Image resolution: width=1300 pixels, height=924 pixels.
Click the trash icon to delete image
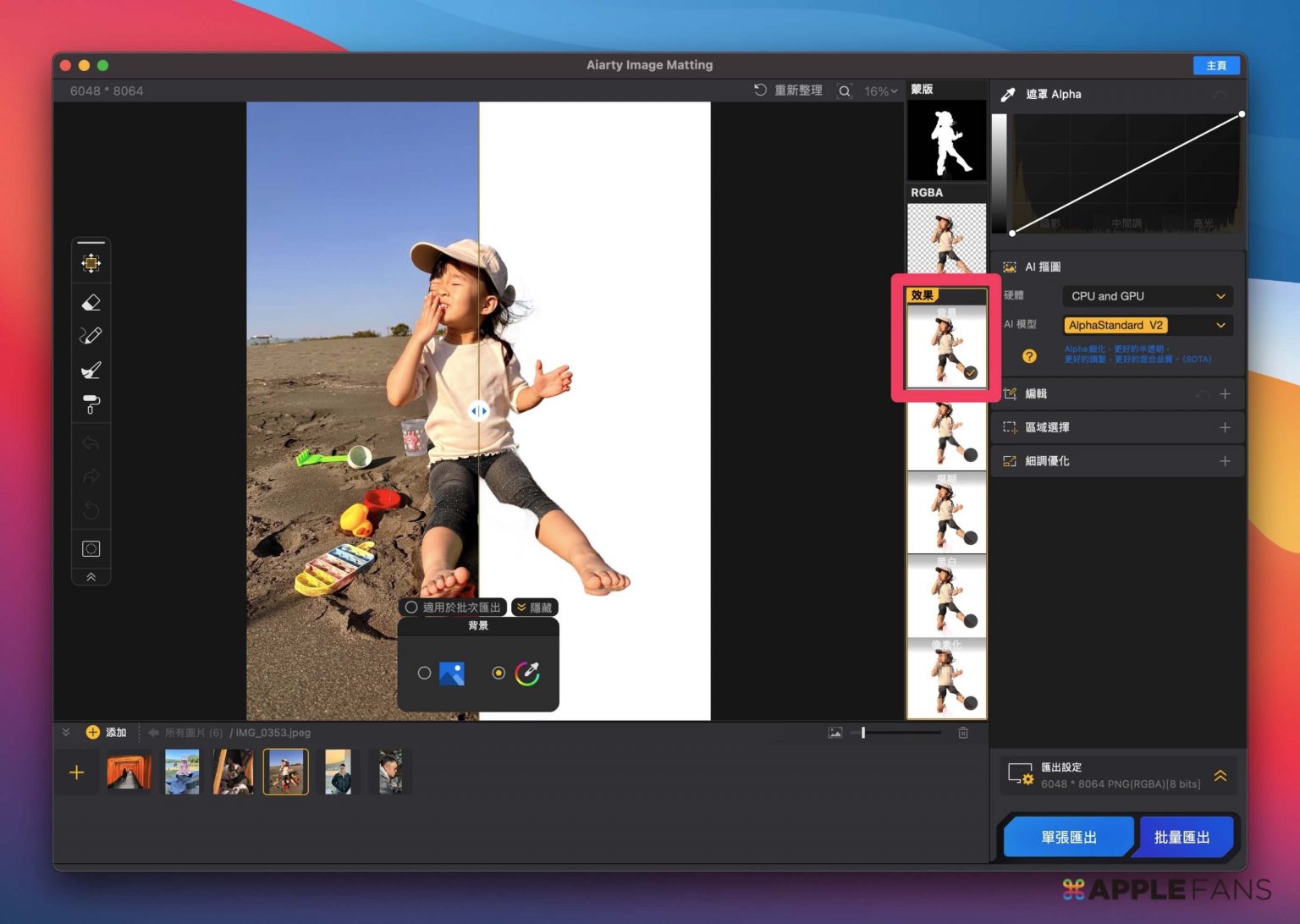(963, 733)
